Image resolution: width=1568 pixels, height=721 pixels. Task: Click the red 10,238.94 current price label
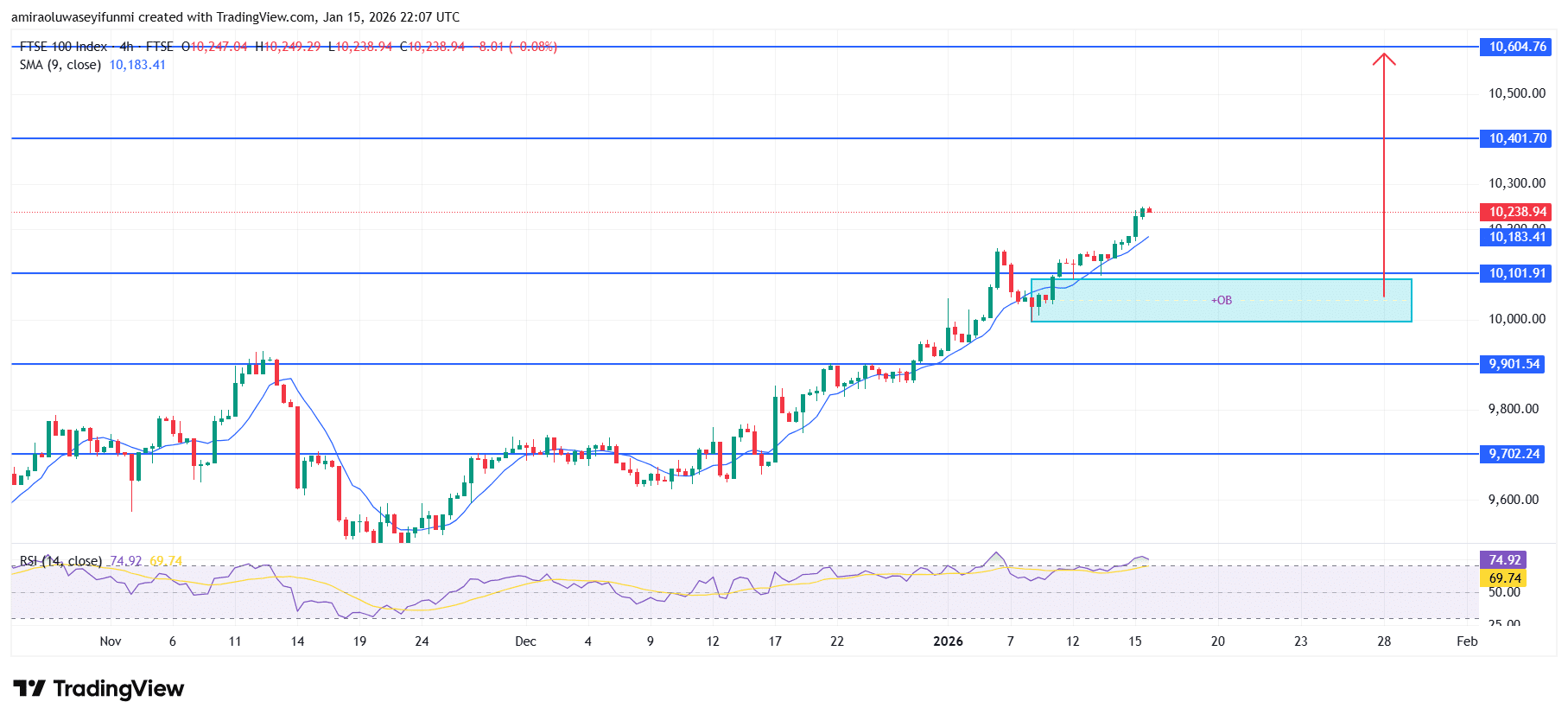1517,212
